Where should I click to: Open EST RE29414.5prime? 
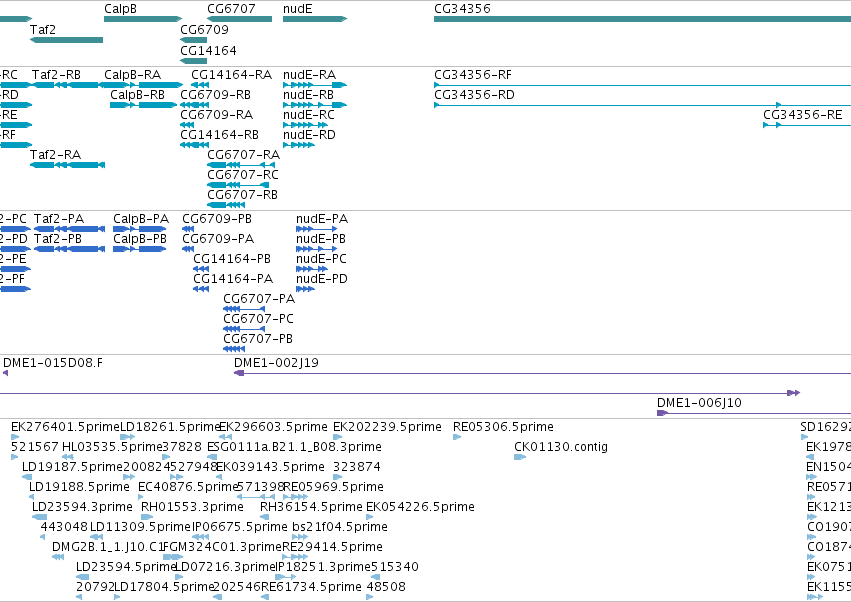tap(333, 547)
